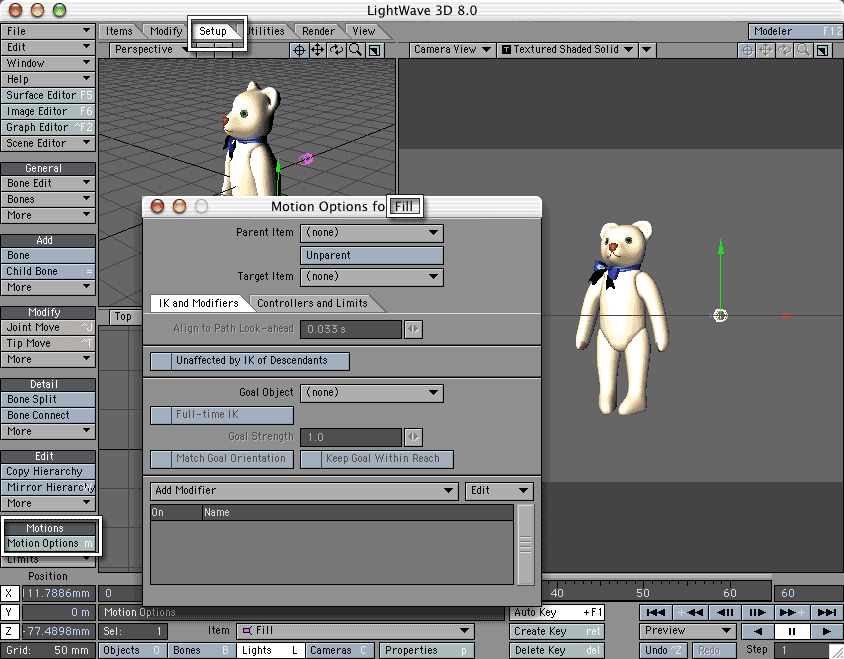Click the Unparent button
Viewport: 844px width, 659px height.
tap(372, 255)
